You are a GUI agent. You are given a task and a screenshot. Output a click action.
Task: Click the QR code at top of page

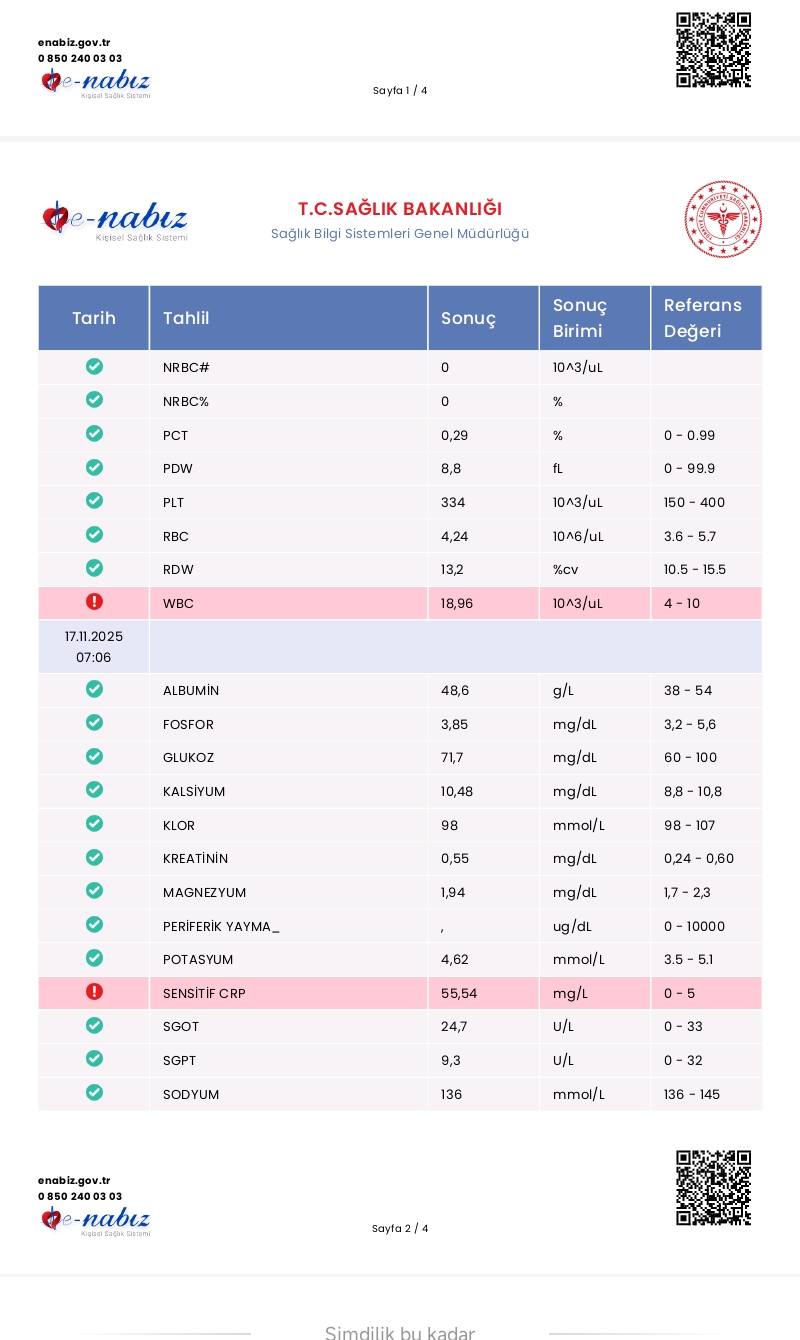point(713,50)
